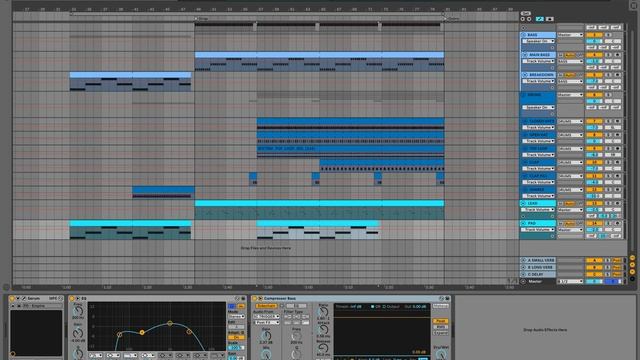
Task: Click the EQ Freq knob
Action: 78,311
